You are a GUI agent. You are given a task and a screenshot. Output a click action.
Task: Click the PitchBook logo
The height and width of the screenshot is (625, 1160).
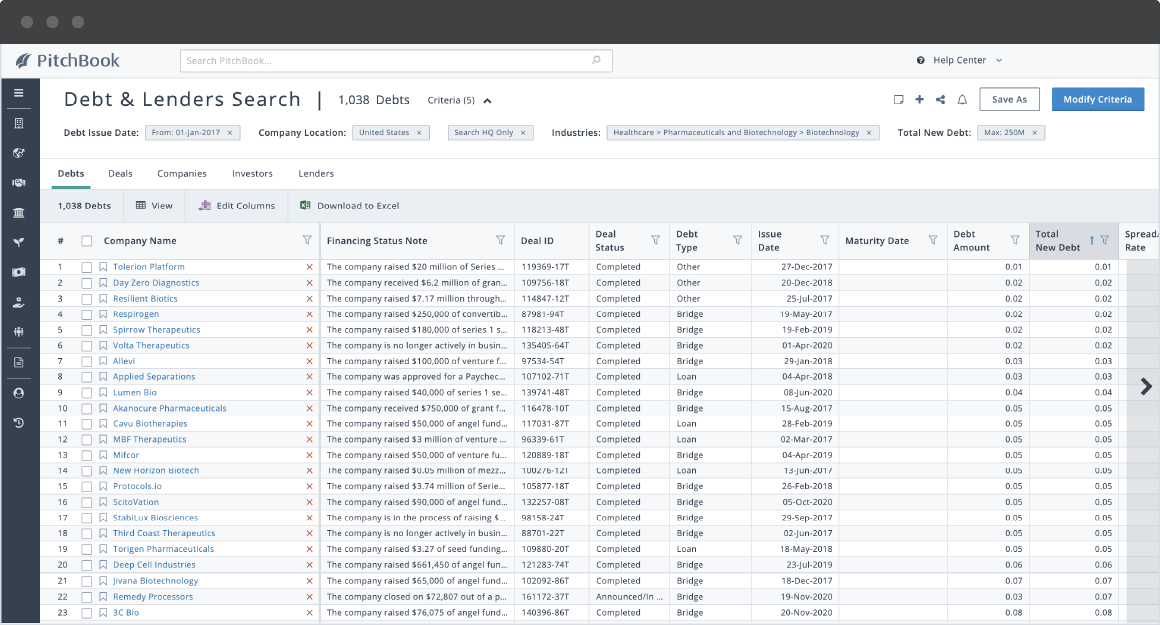pyautogui.click(x=67, y=61)
